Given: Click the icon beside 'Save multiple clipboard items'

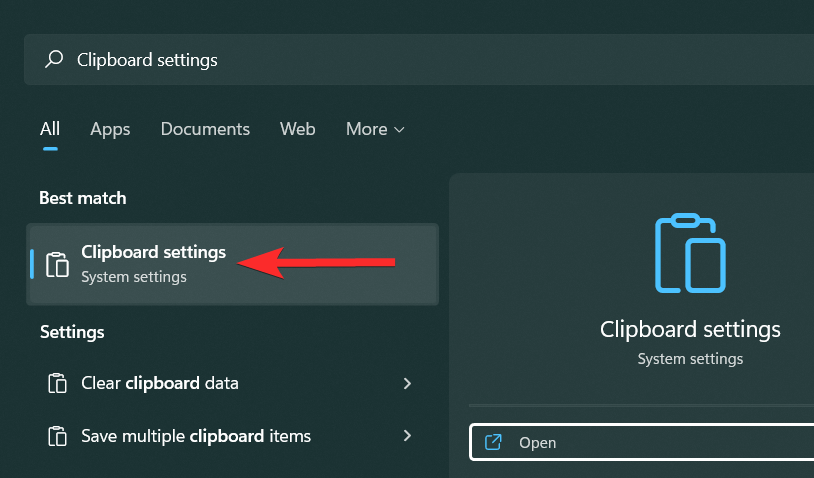Looking at the screenshot, I should pos(58,436).
